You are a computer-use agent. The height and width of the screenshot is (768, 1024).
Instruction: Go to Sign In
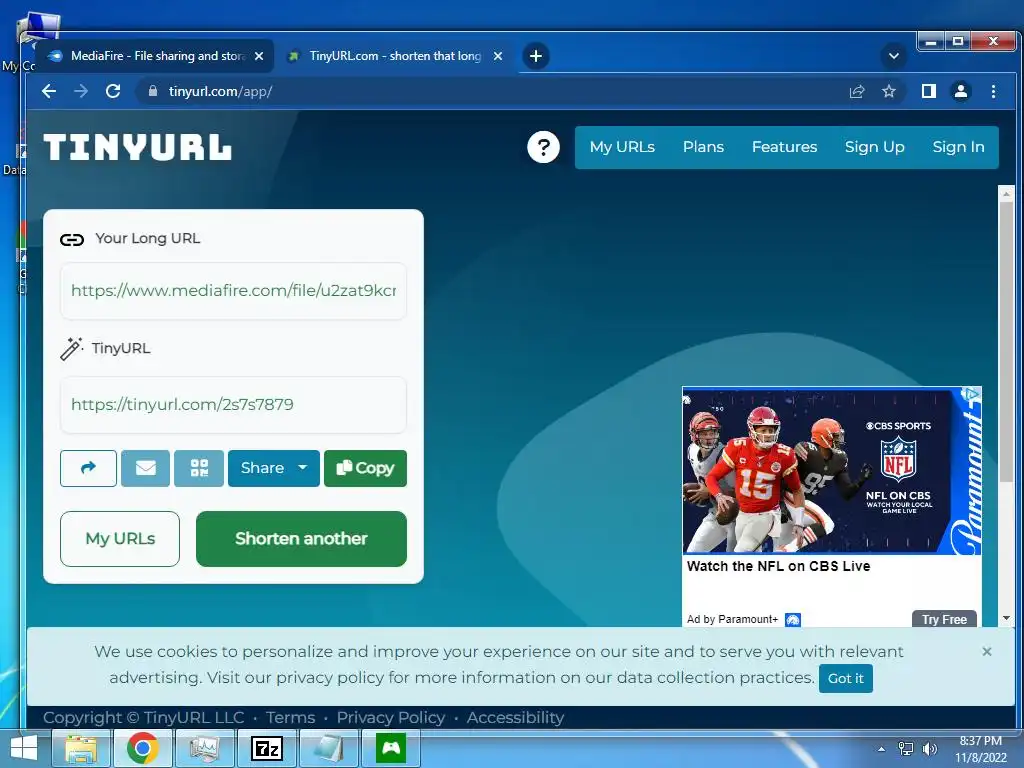coord(958,147)
